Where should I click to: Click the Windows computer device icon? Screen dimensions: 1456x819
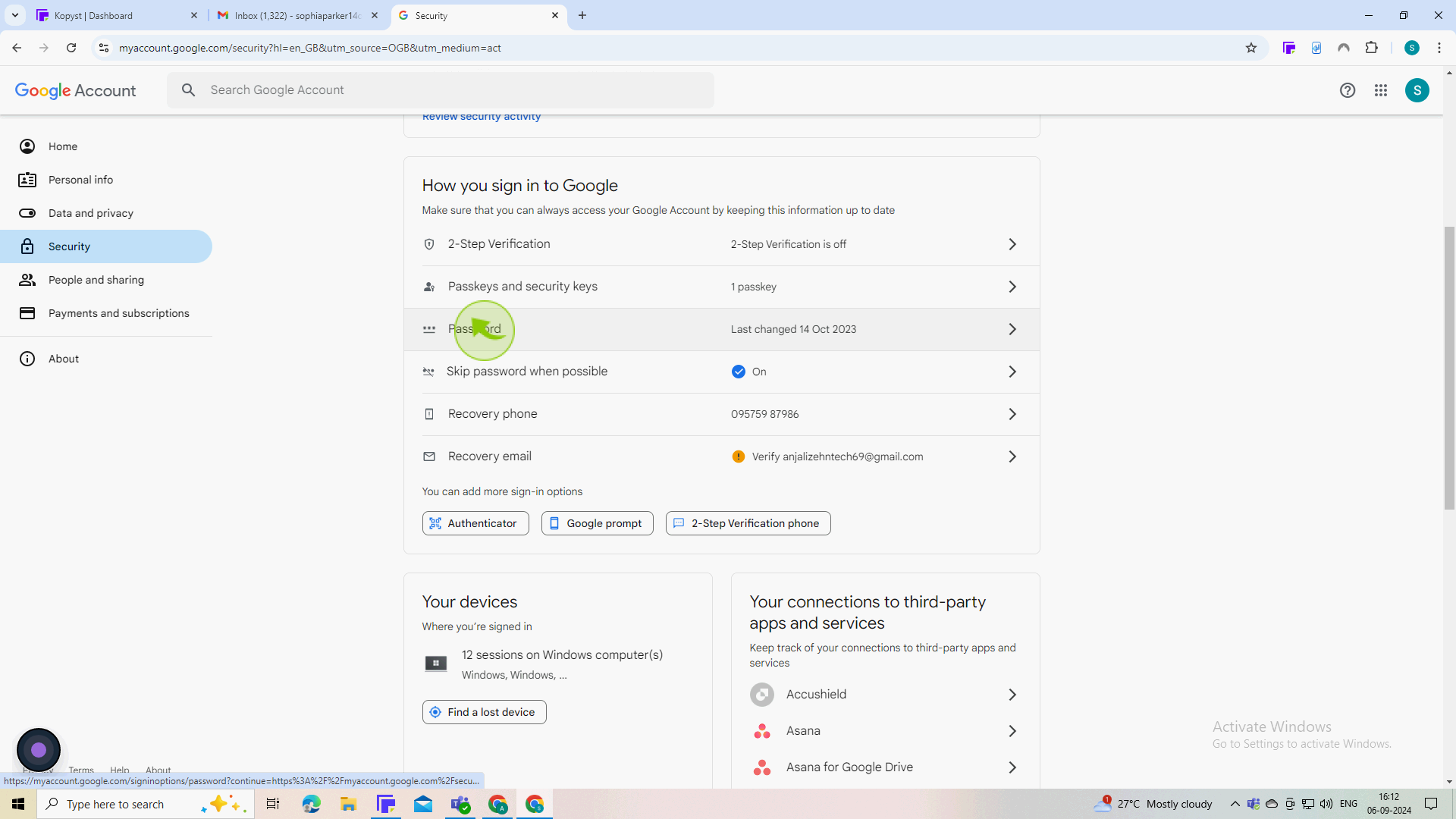coord(436,664)
